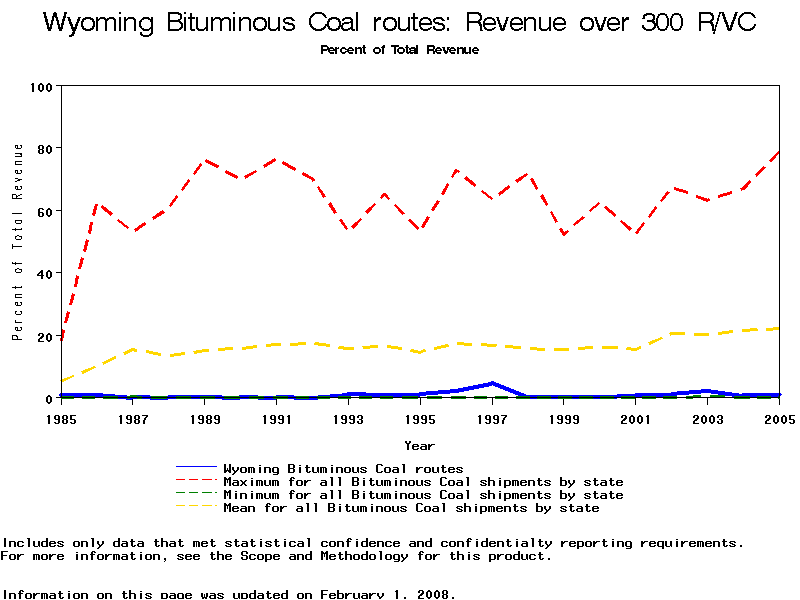Select the 'Wyoming Bituminous Coal routes' legend label
Screen dimensions: 800x600
click(x=343, y=468)
